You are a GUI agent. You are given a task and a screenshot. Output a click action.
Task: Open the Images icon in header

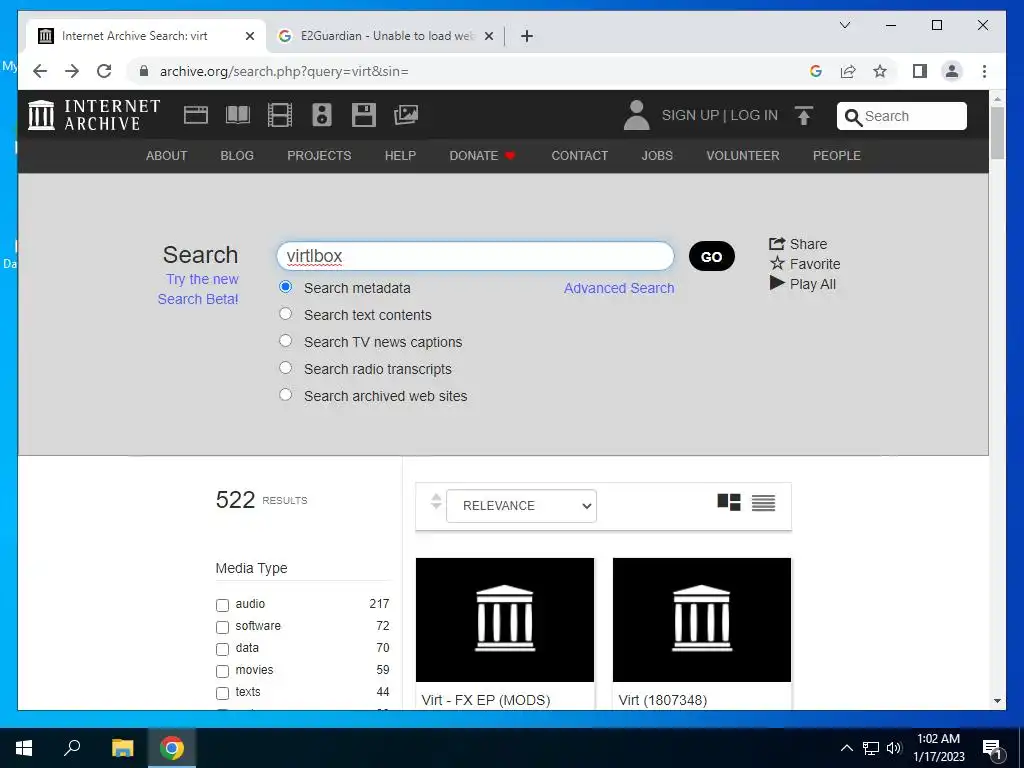(x=406, y=115)
